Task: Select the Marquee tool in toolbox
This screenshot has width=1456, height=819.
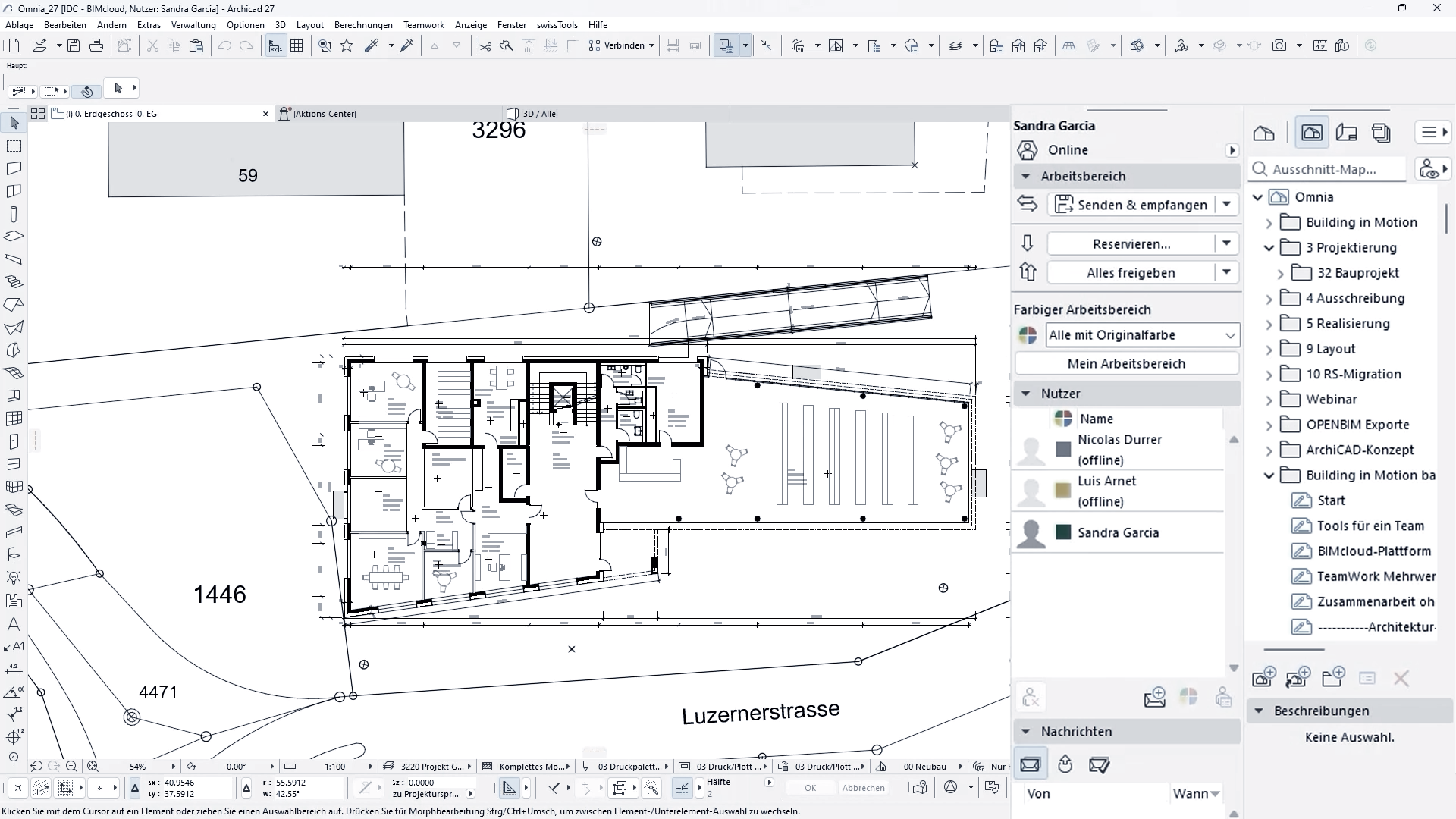Action: click(14, 146)
